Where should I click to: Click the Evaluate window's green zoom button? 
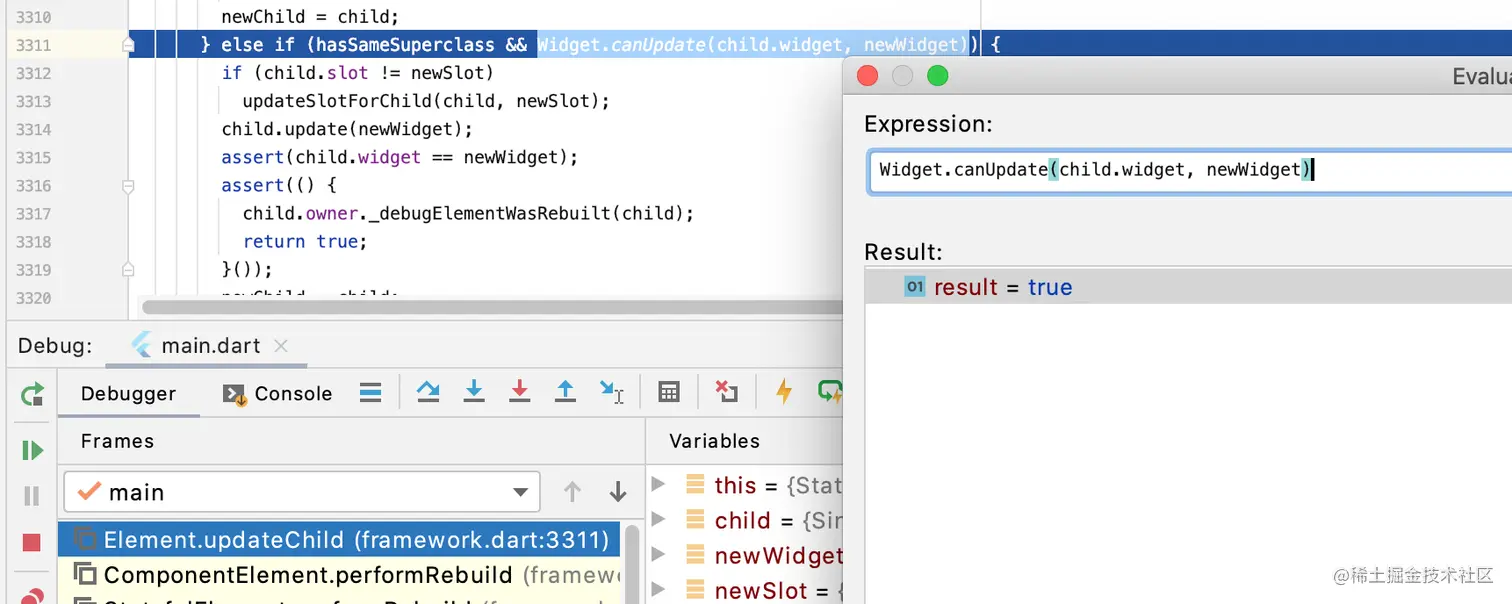tap(937, 76)
